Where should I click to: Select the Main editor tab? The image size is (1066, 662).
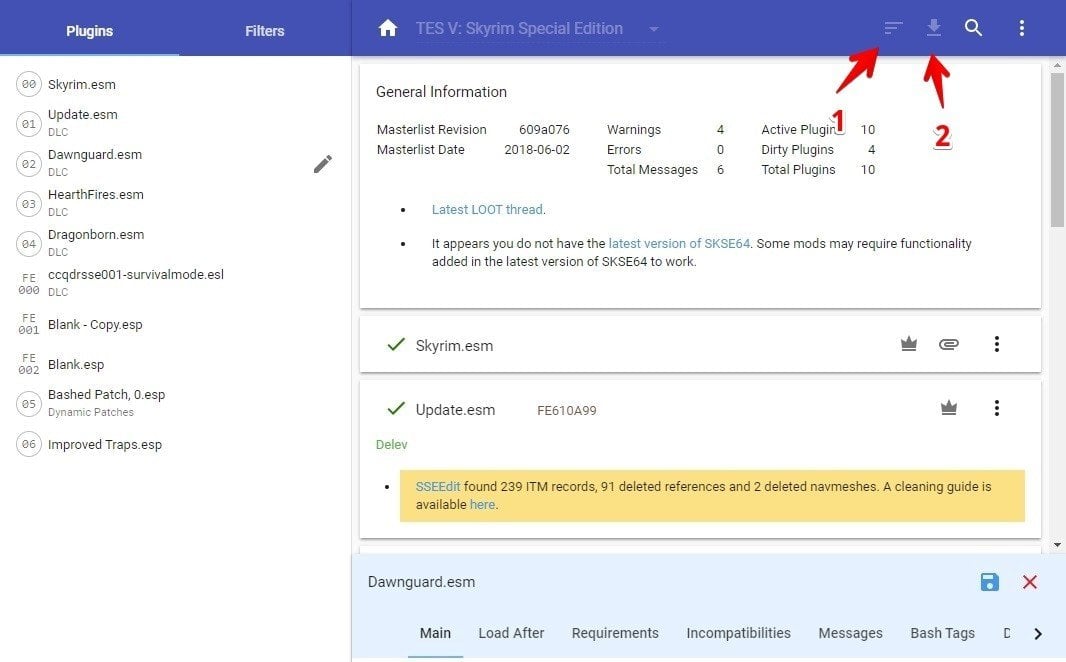(x=435, y=633)
